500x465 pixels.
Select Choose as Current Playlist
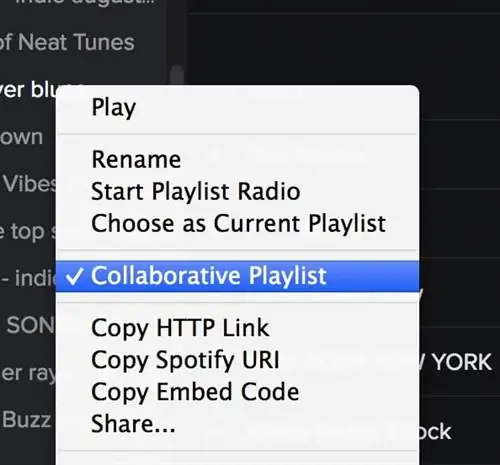(237, 223)
